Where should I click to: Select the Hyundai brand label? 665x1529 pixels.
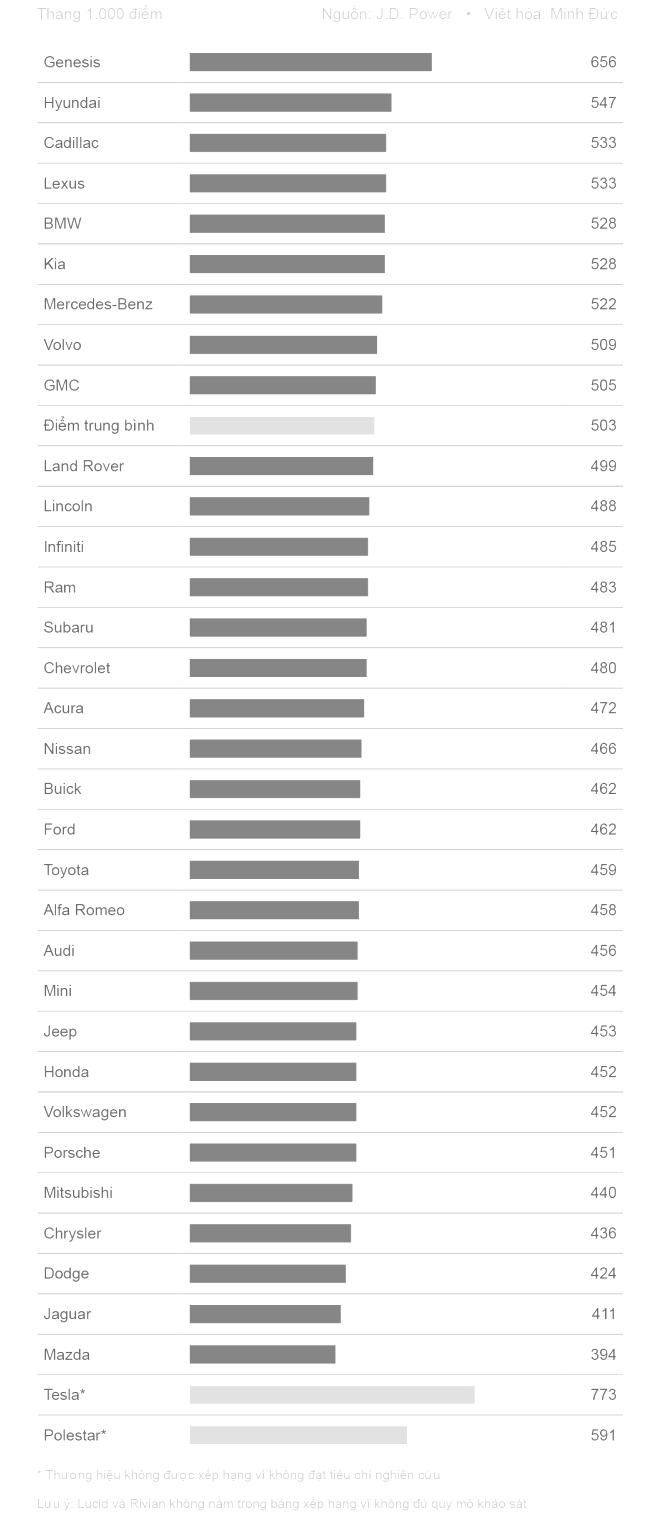pyautogui.click(x=72, y=103)
